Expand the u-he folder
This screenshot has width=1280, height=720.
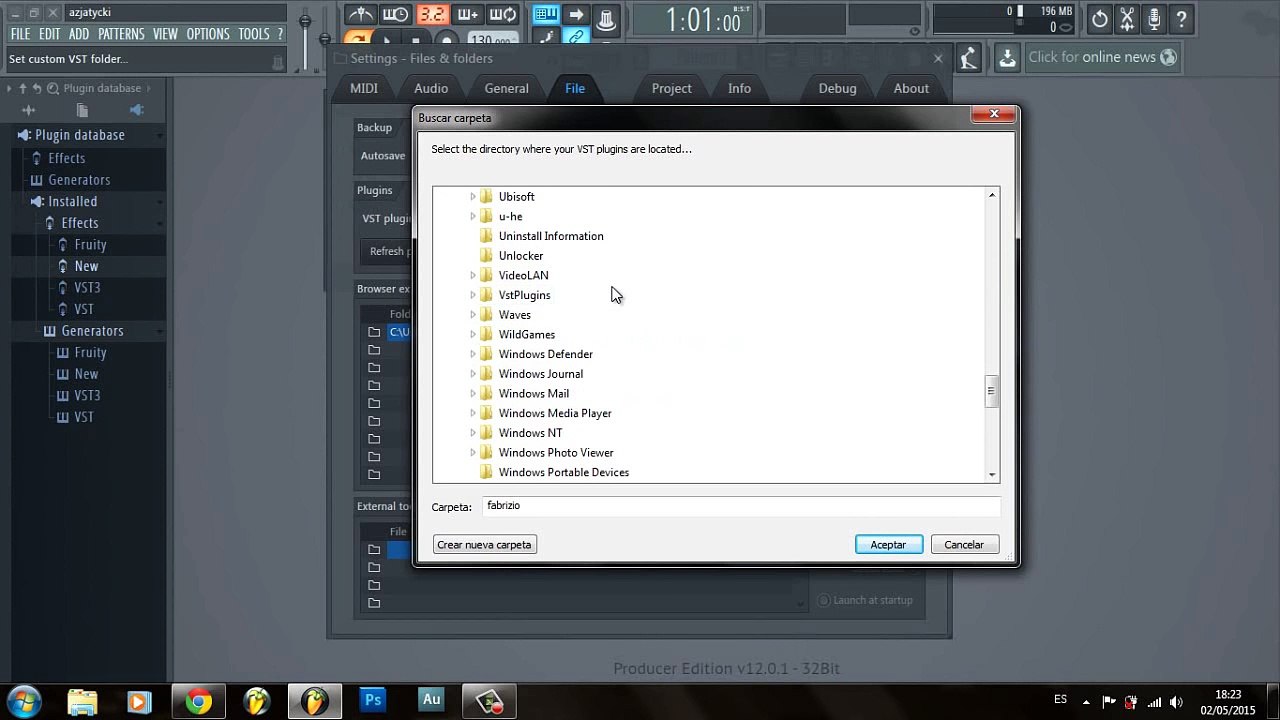click(x=473, y=216)
